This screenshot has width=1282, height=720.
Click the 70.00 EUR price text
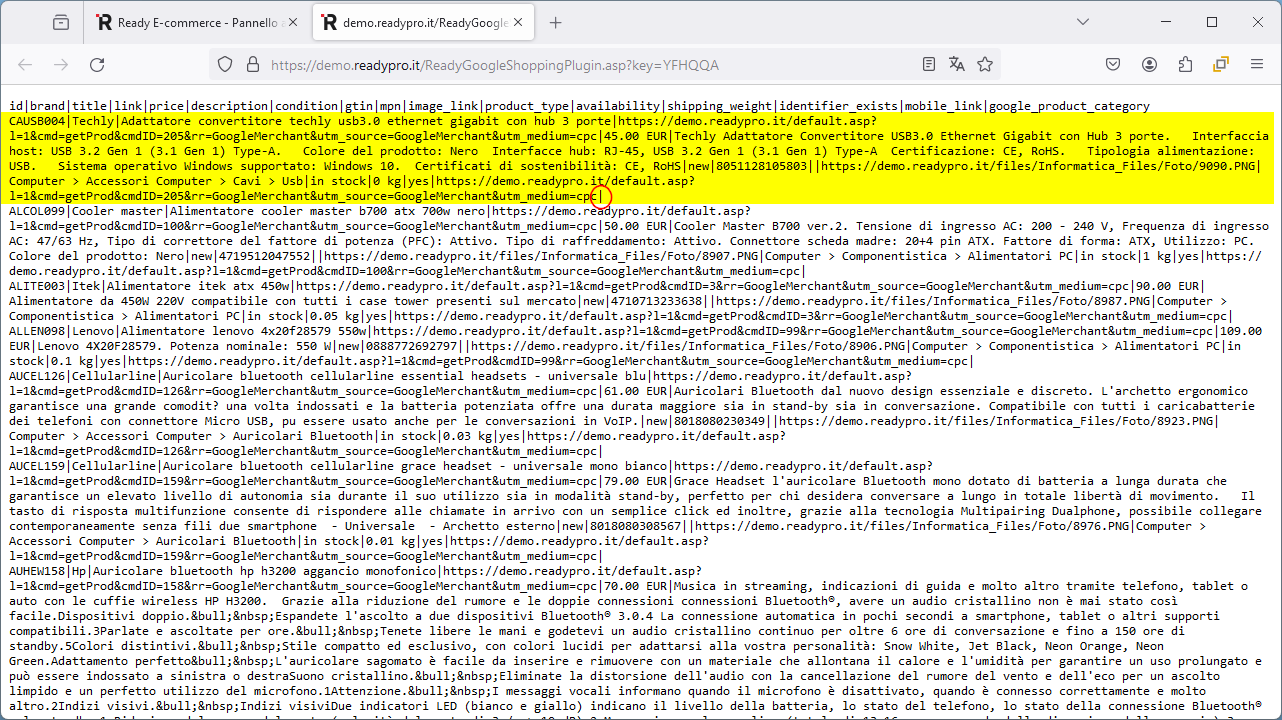(638, 586)
